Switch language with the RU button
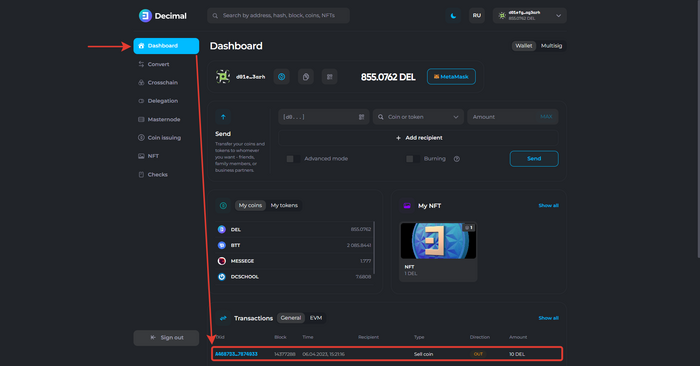 point(477,16)
